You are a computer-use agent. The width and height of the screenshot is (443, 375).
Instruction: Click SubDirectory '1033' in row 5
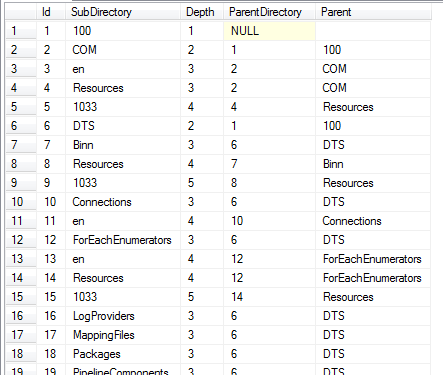click(123, 107)
